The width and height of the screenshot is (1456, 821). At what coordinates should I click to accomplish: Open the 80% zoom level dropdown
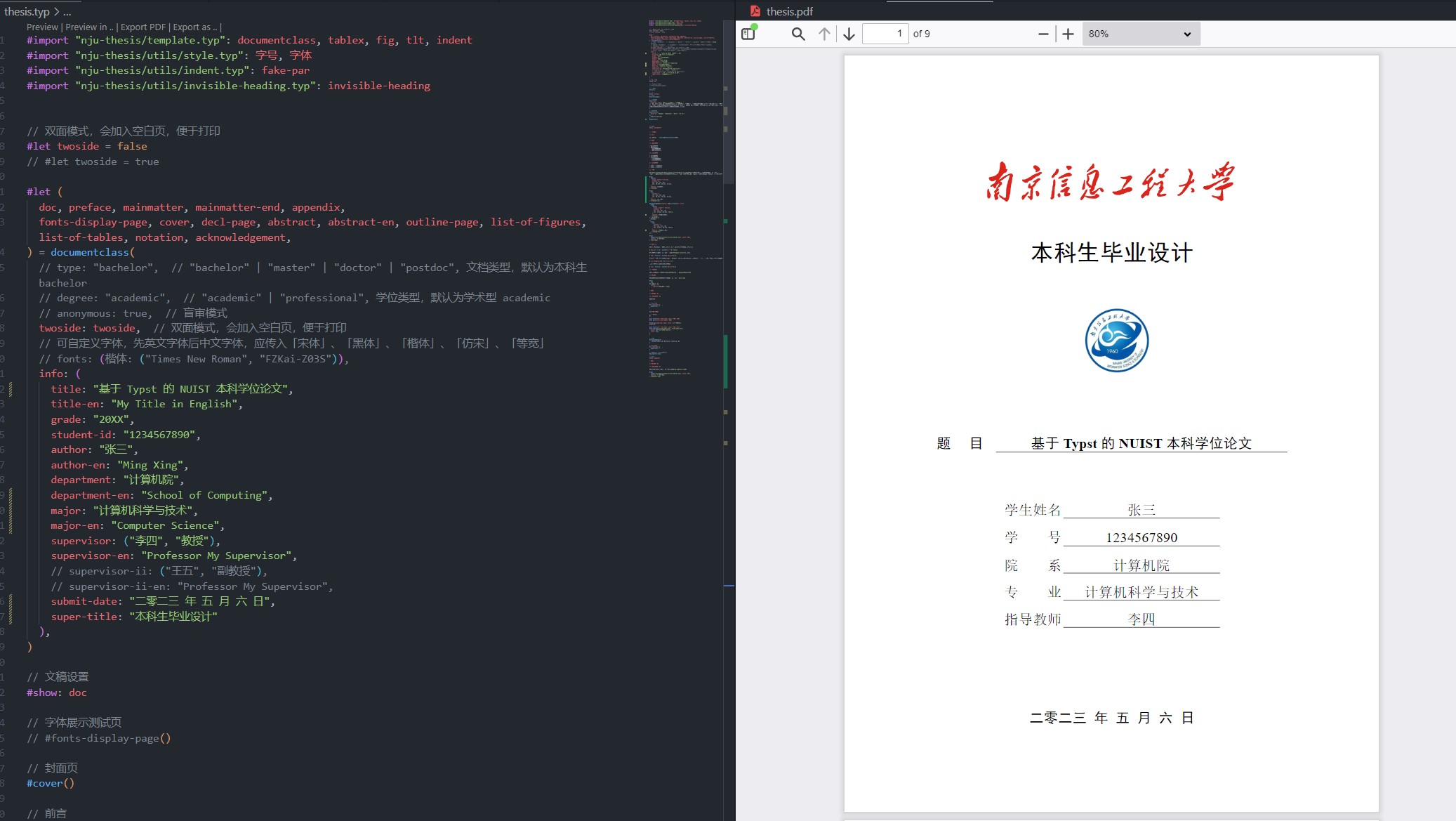pos(1140,34)
